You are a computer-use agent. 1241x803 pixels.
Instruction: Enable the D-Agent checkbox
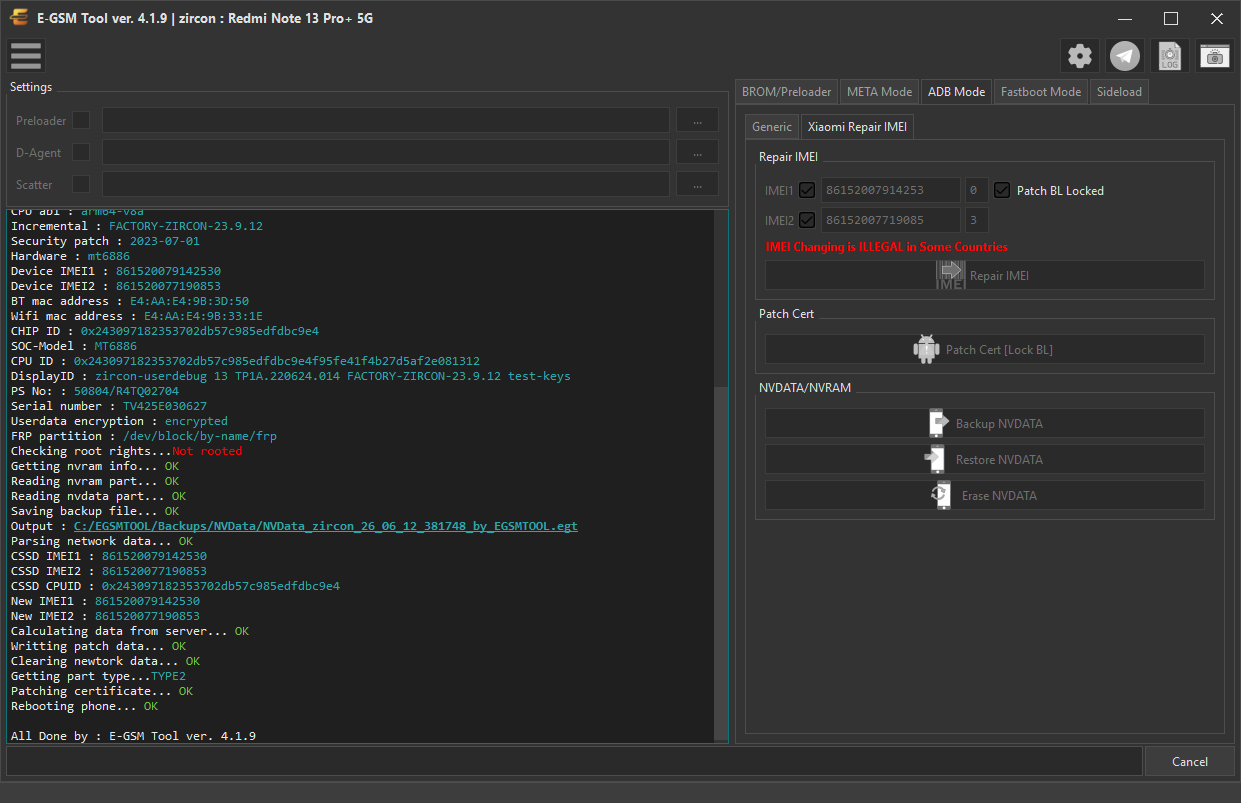[81, 152]
